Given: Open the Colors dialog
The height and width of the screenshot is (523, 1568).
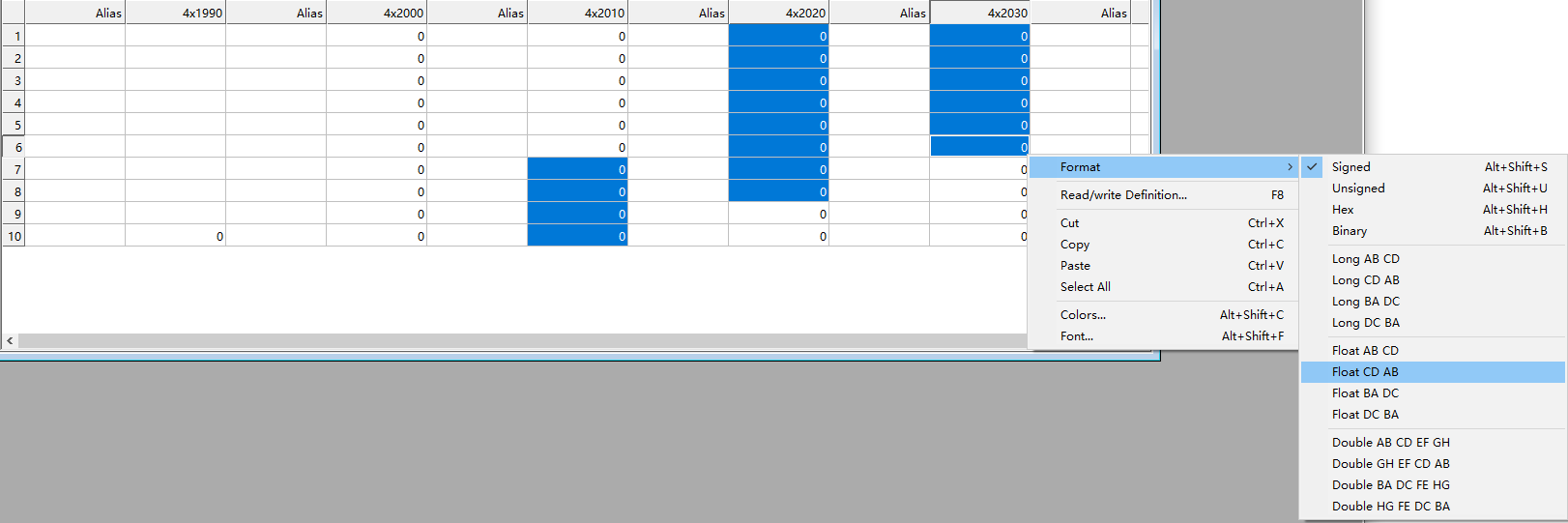Looking at the screenshot, I should (x=1083, y=315).
